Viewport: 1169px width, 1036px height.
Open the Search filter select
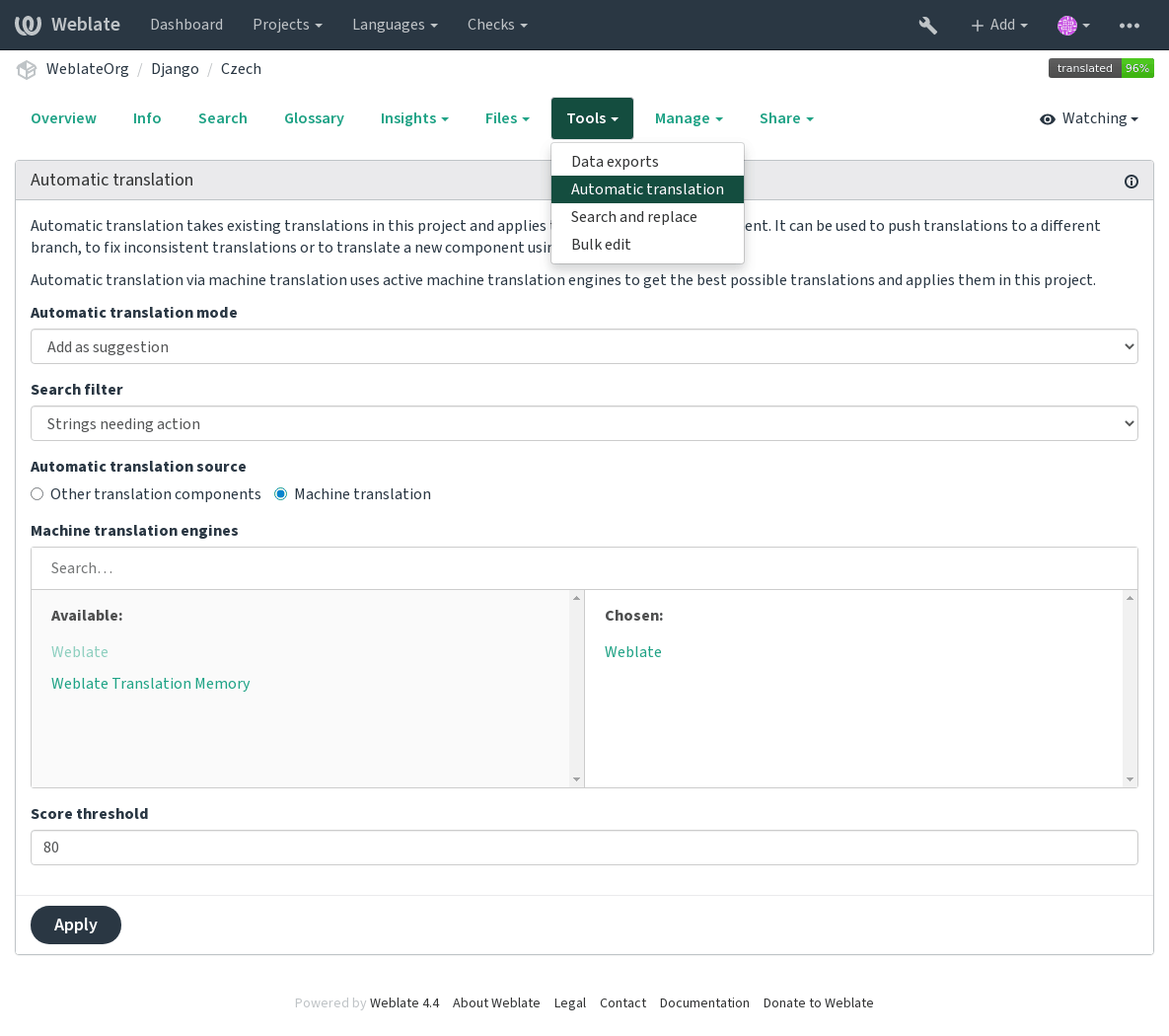584,423
